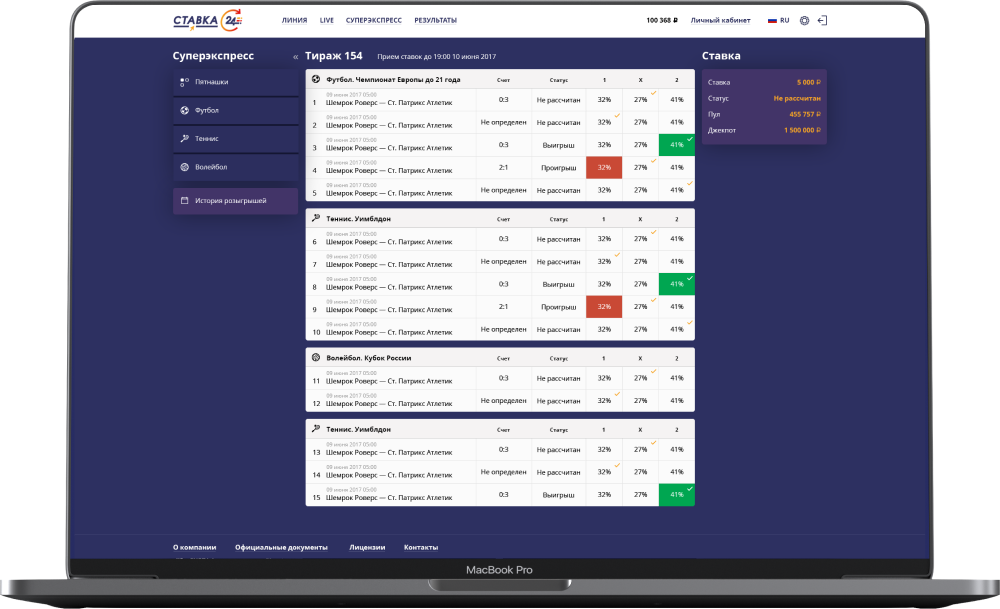Select red 32% outcome in row 4

click(x=604, y=168)
